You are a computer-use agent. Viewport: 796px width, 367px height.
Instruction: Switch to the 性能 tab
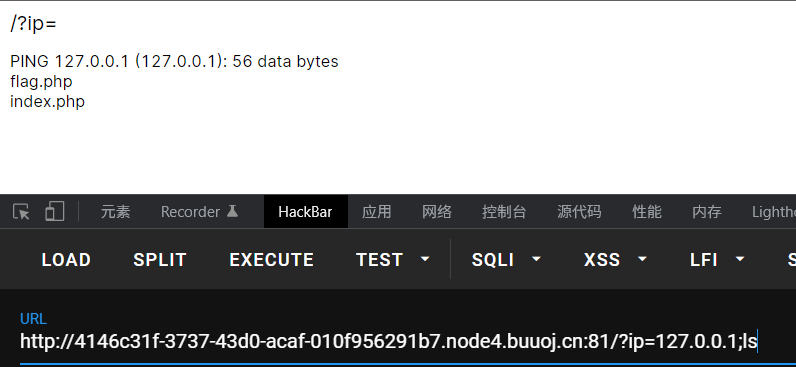pos(647,212)
